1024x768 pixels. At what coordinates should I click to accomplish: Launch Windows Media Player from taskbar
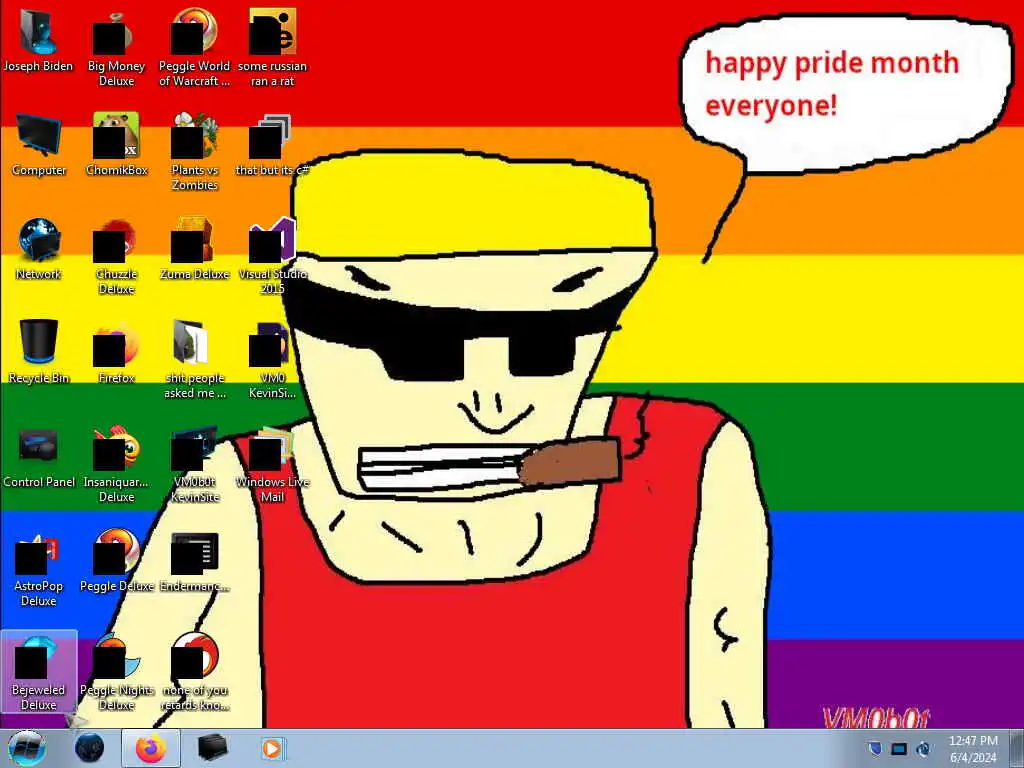(x=272, y=748)
